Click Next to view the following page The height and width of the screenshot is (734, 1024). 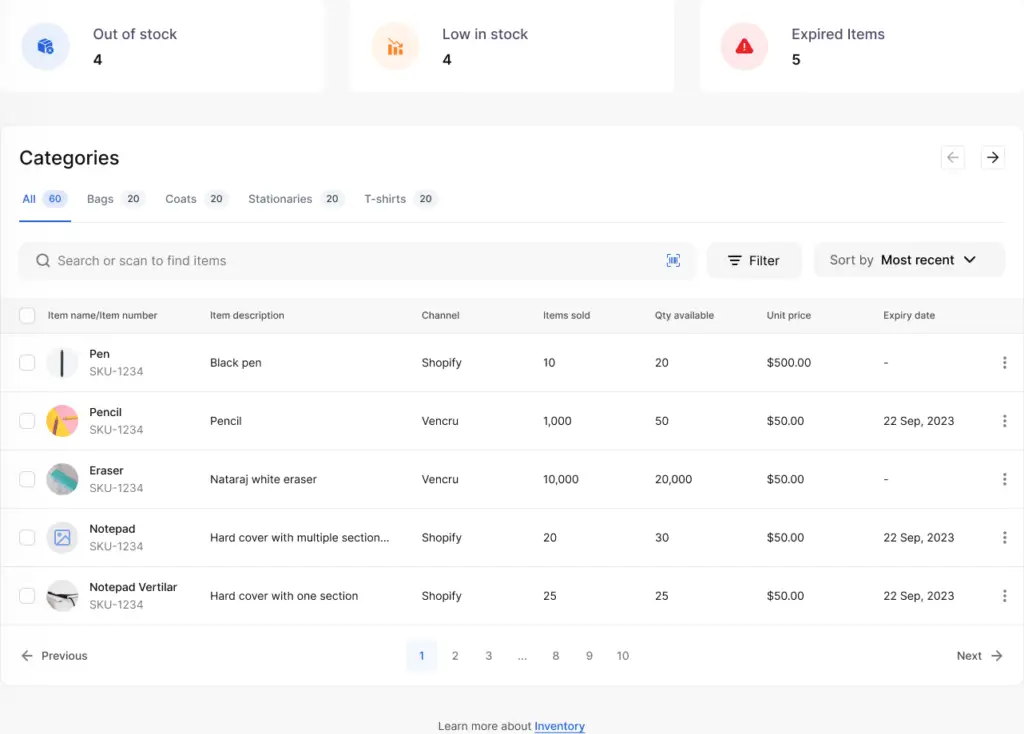tap(978, 655)
